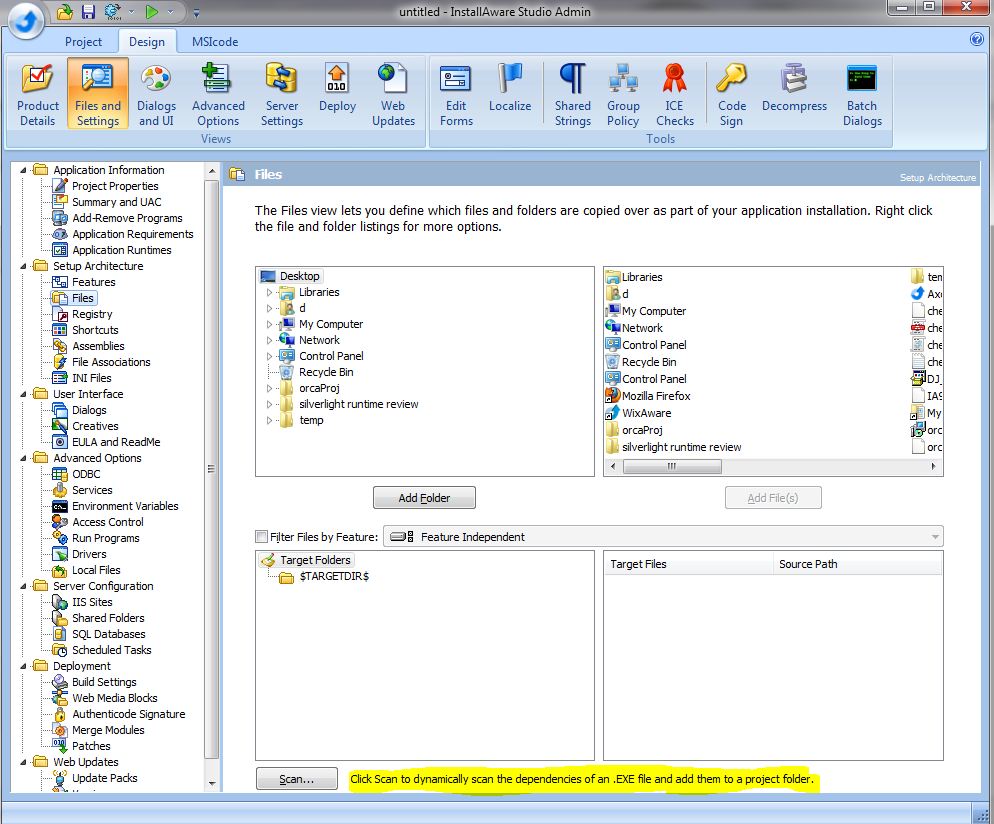This screenshot has width=994, height=824.
Task: Click right arrow of file list scrollbar
Action: 933,467
